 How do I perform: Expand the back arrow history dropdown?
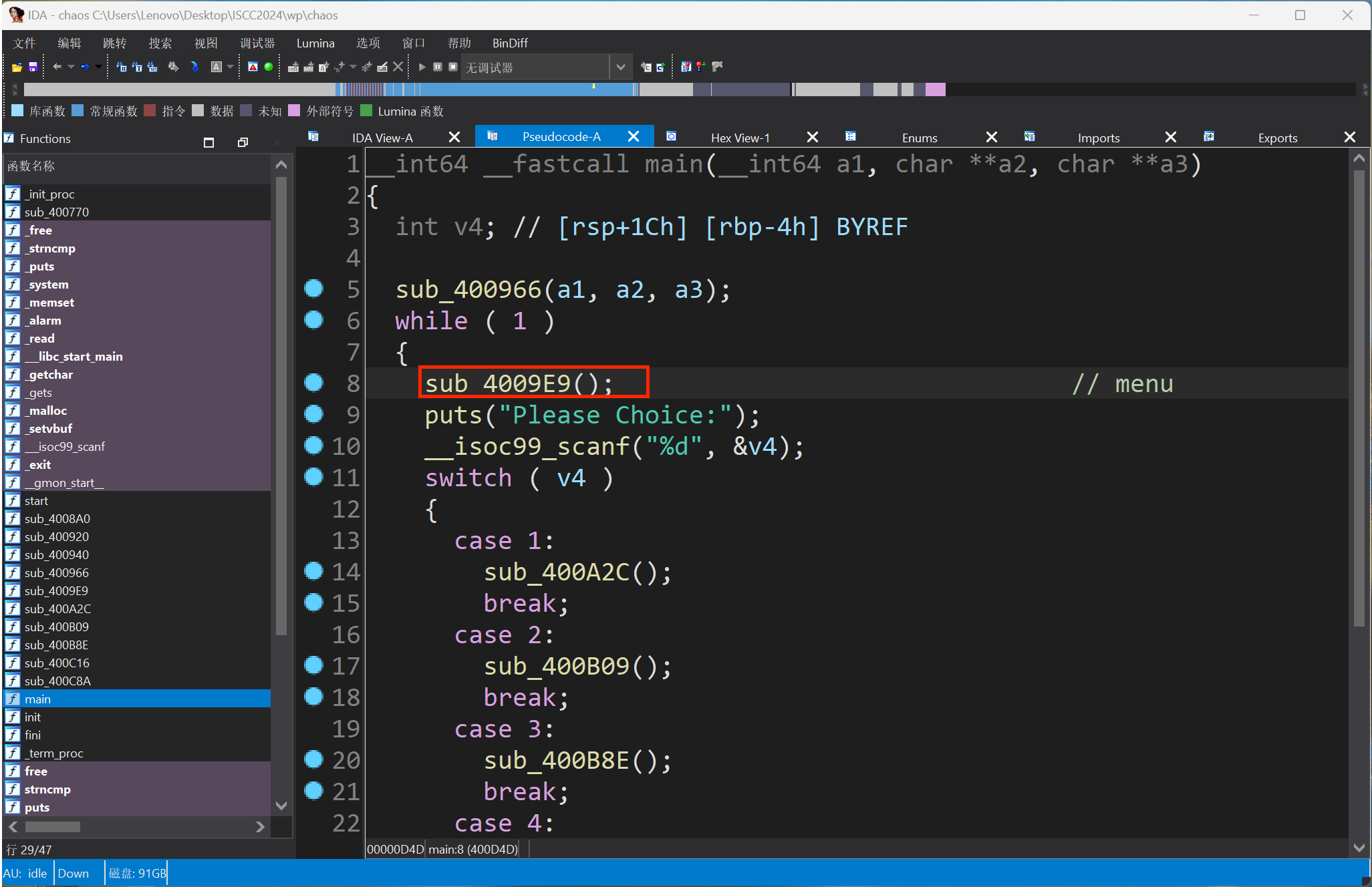tap(71, 67)
